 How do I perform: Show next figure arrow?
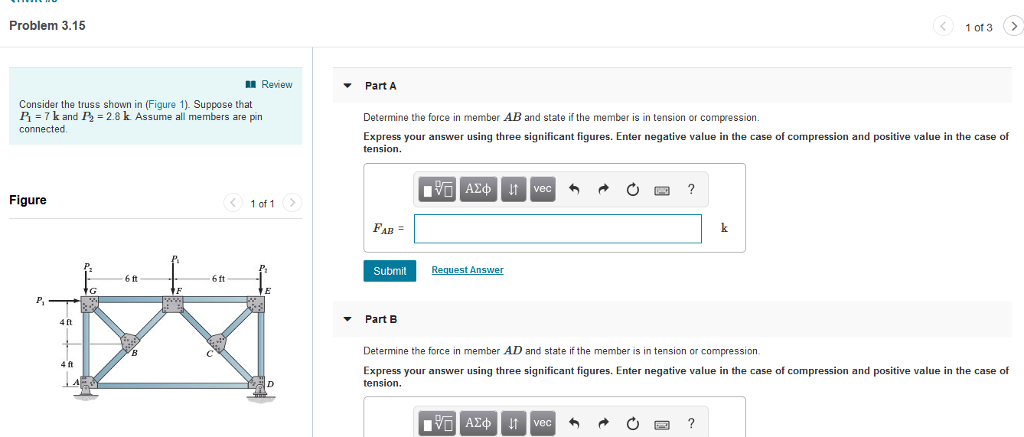tap(293, 203)
